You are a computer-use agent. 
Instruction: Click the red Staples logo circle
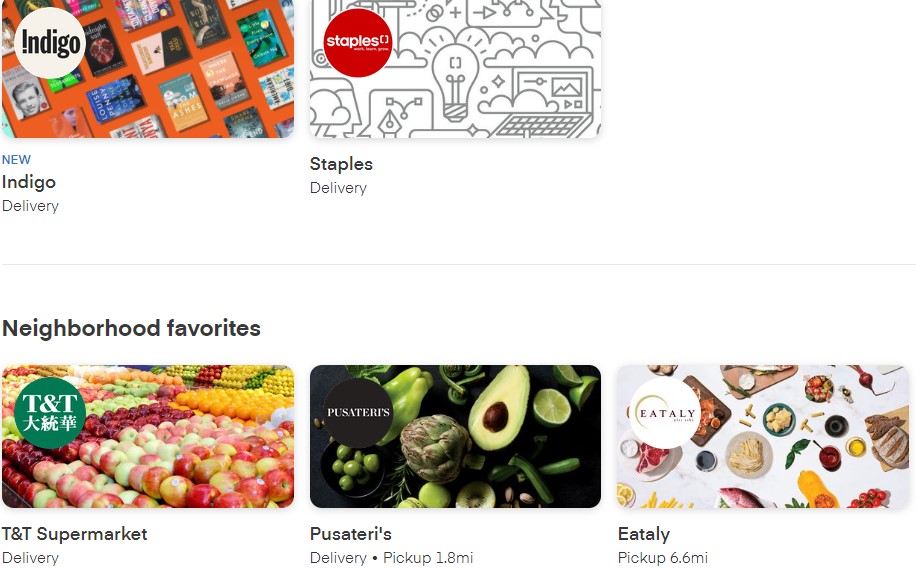tap(358, 43)
